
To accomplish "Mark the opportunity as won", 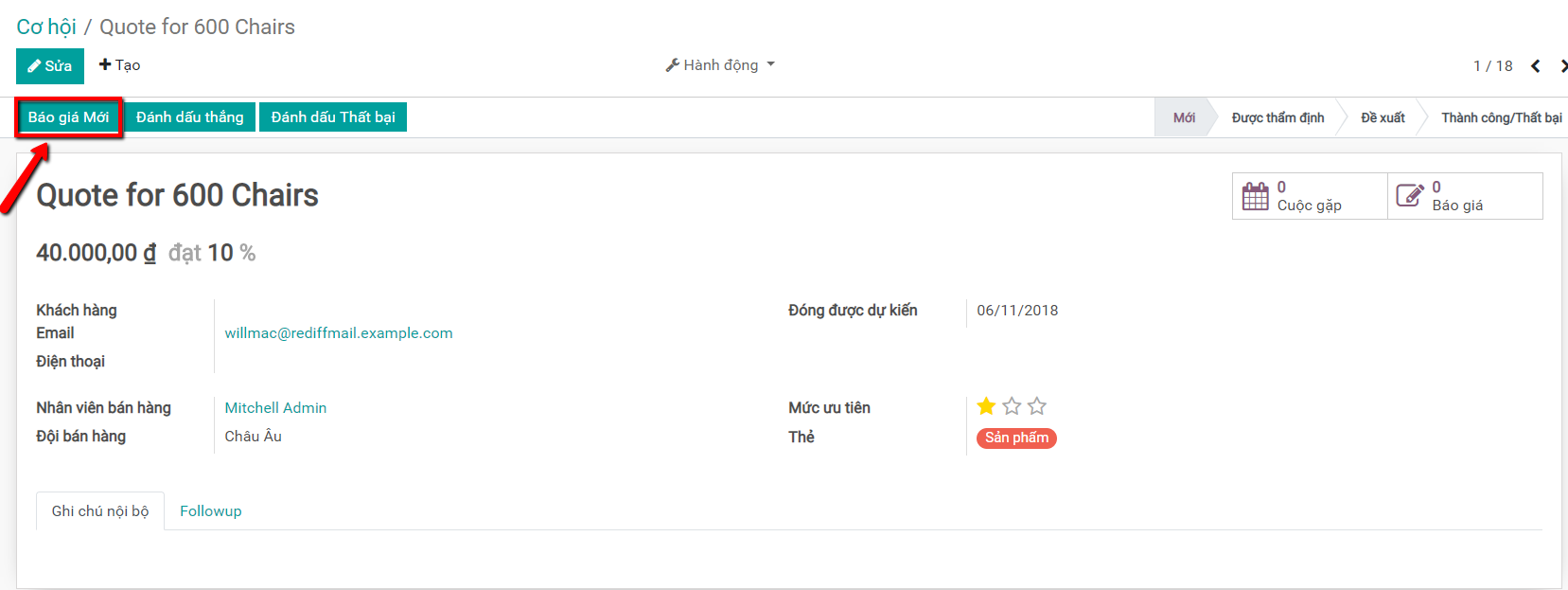I will click(189, 117).
